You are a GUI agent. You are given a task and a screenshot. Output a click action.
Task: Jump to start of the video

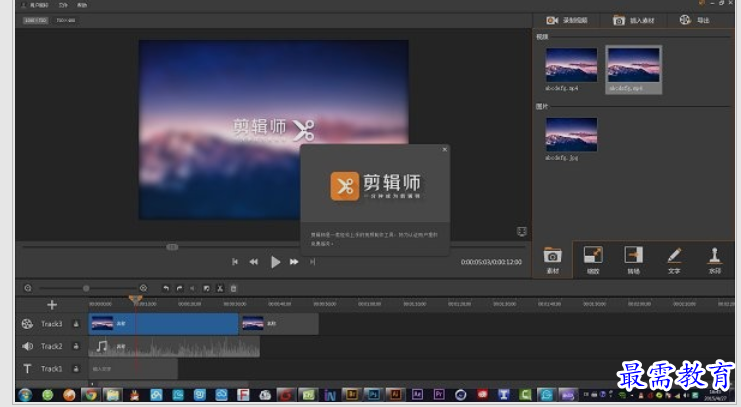[235, 262]
